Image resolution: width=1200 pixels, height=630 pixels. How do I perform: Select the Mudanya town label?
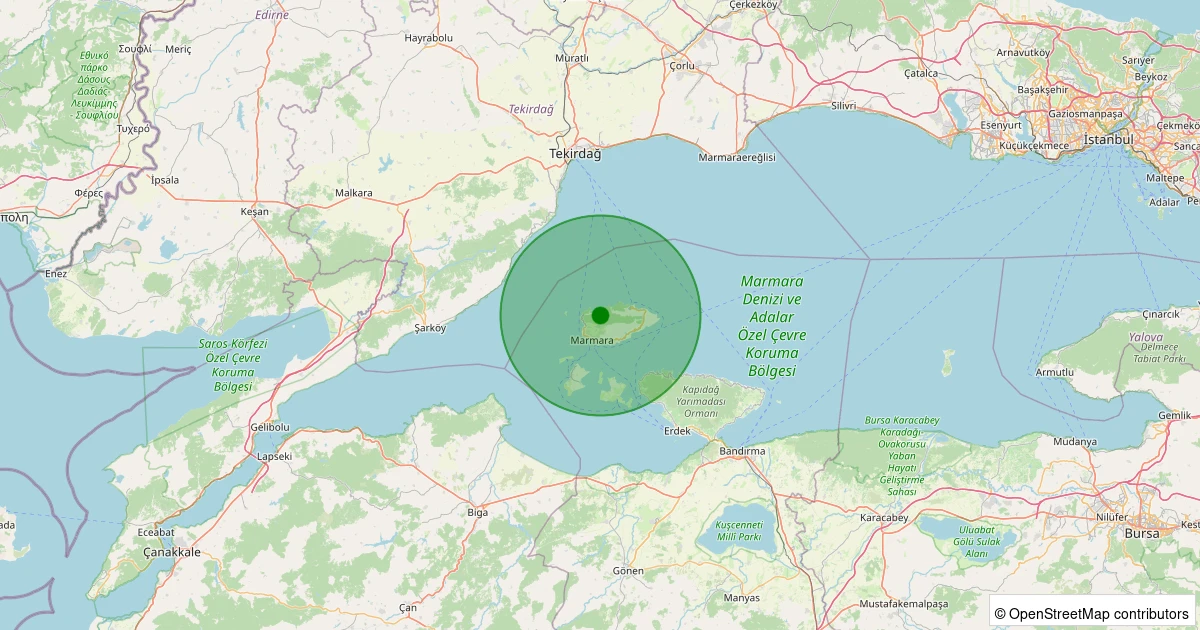(1075, 442)
